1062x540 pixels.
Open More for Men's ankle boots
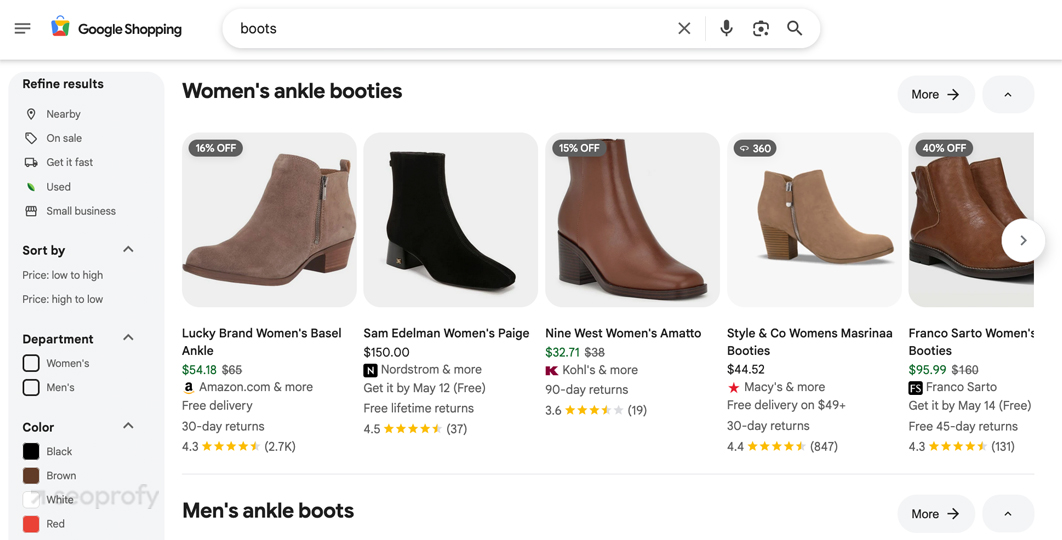(x=935, y=514)
